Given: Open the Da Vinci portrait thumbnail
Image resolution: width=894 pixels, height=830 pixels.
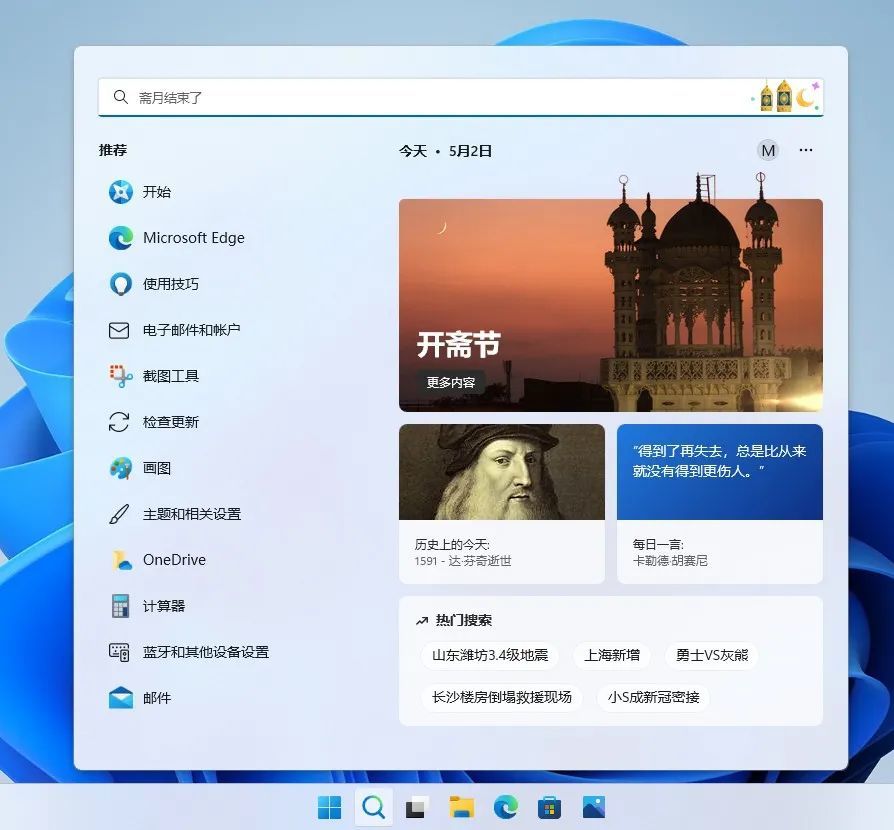Looking at the screenshot, I should [x=502, y=472].
